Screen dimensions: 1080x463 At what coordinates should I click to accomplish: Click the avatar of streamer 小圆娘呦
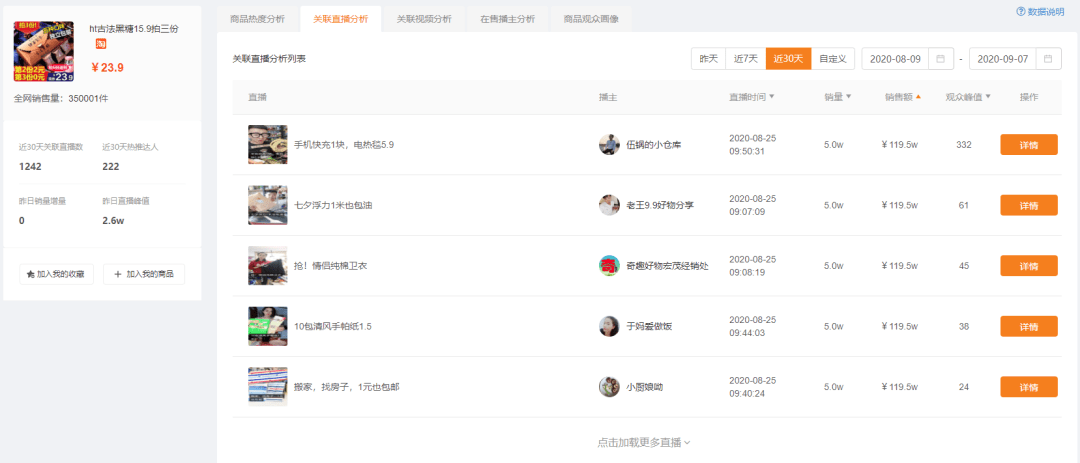609,387
